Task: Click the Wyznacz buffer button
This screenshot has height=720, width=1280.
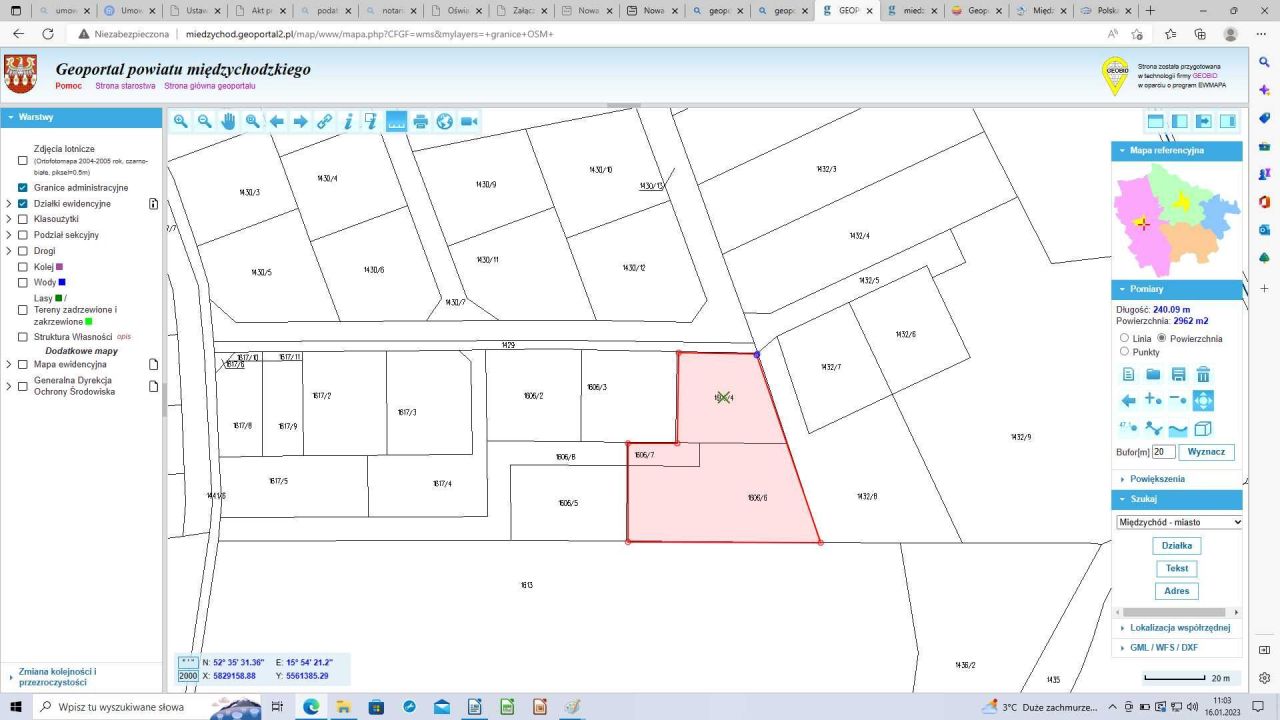Action: click(x=1207, y=452)
